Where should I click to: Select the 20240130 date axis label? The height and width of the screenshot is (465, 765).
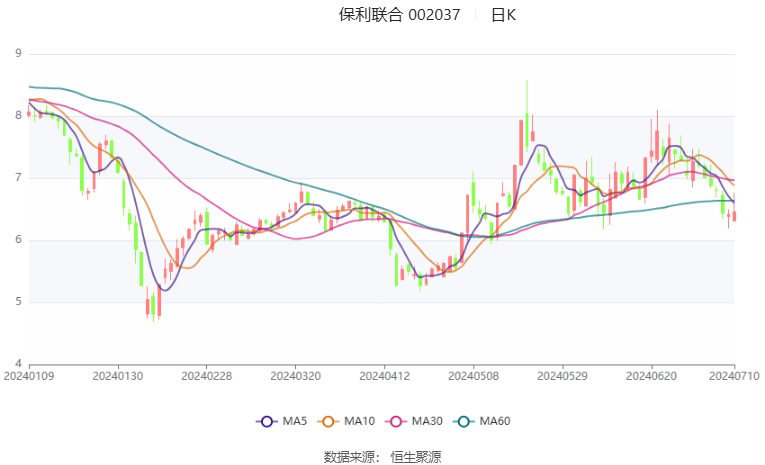tap(118, 376)
